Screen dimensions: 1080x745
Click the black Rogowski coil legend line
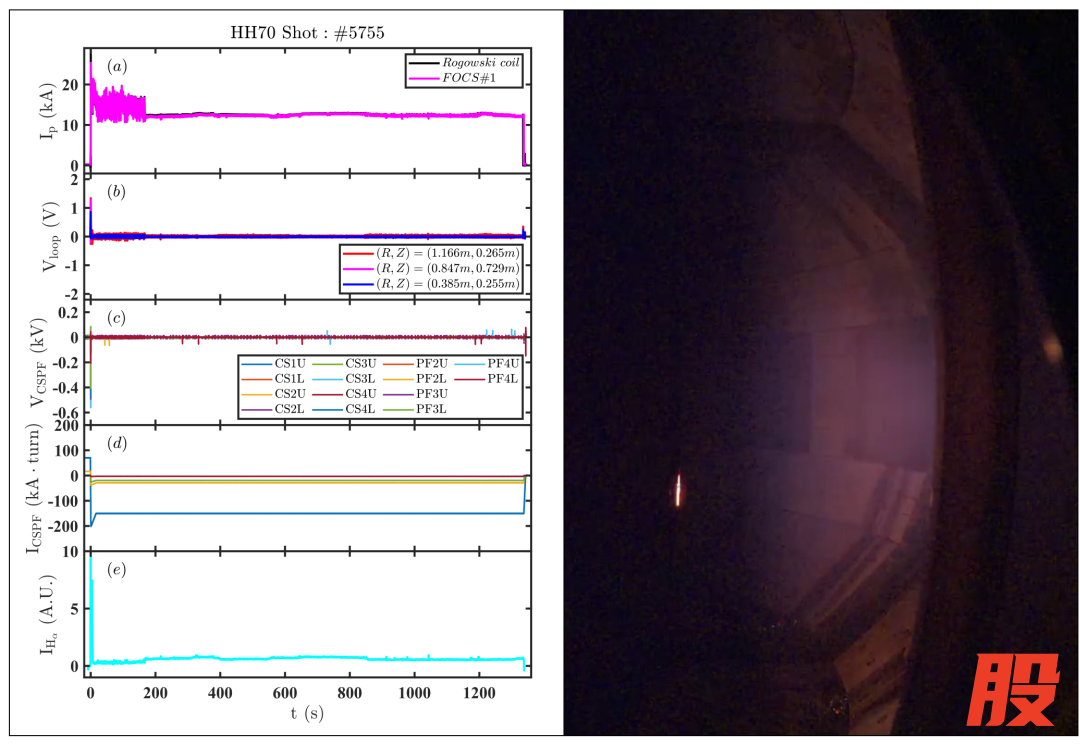[423, 64]
